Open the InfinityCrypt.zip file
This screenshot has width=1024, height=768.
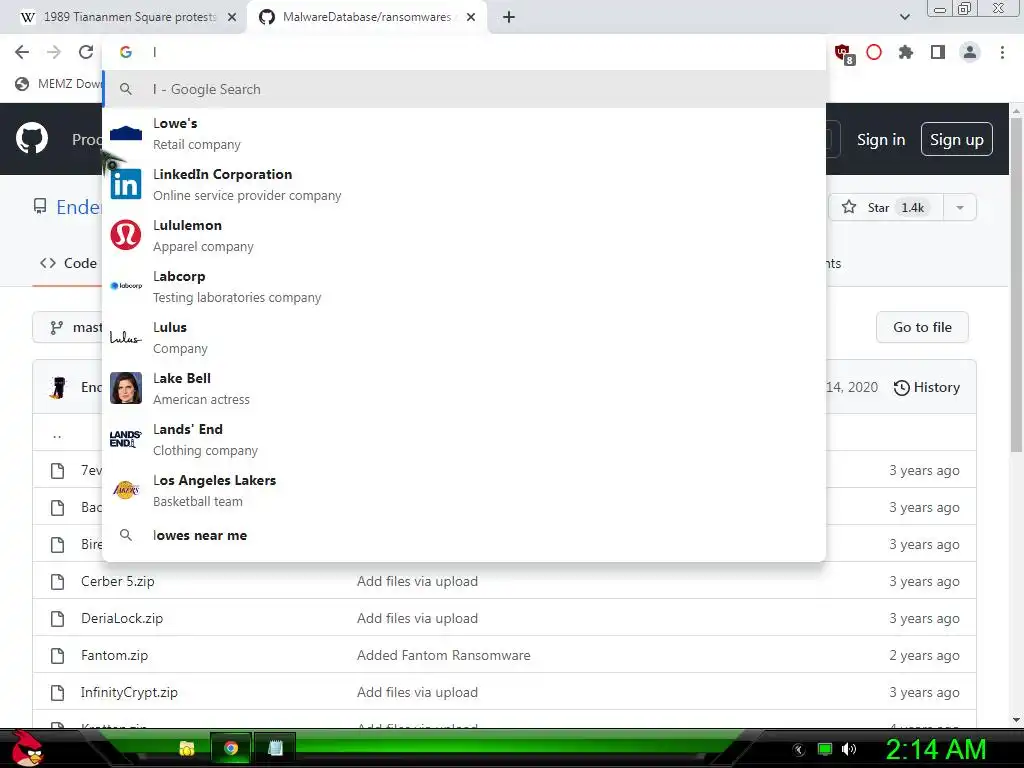129,692
